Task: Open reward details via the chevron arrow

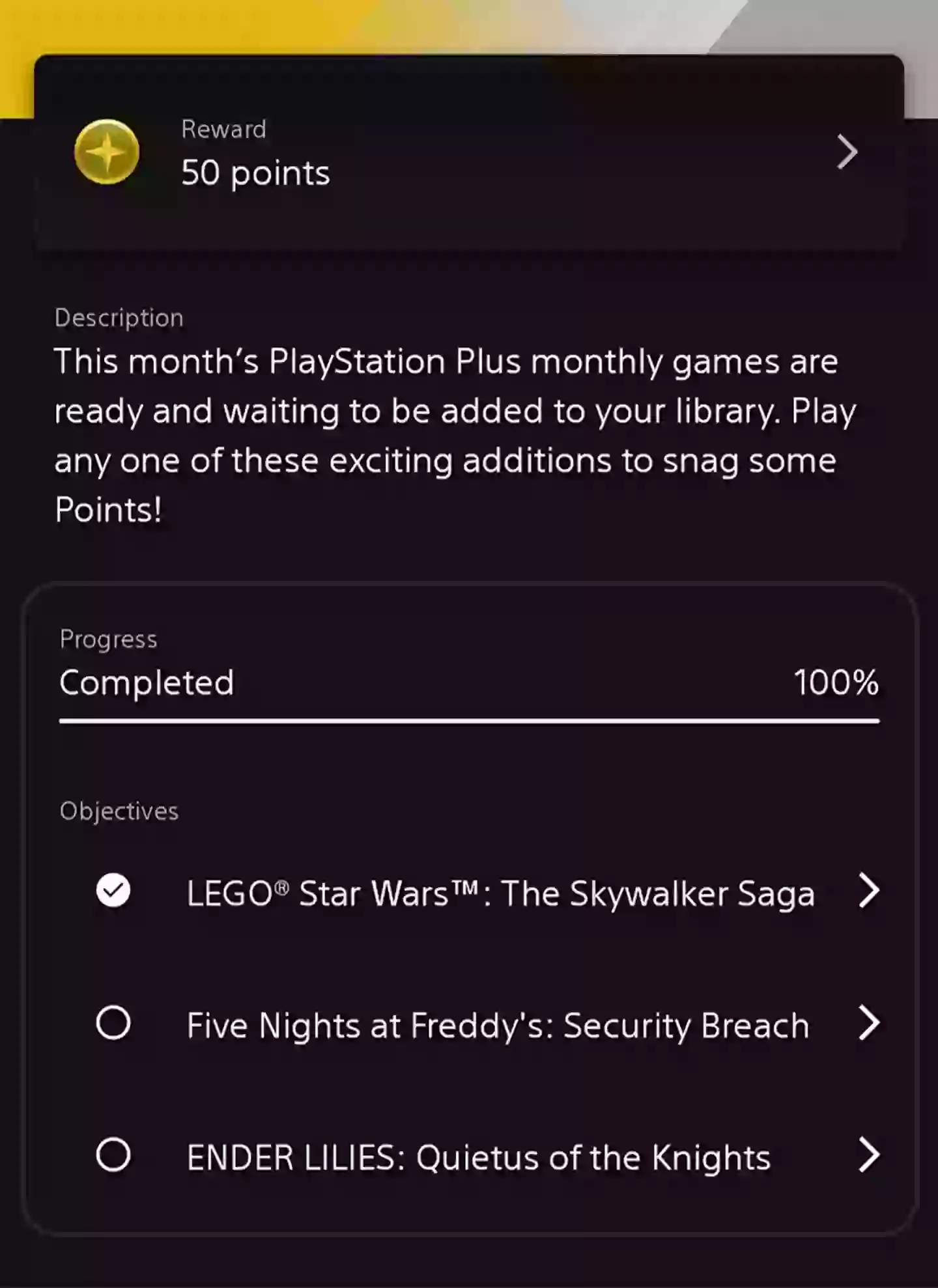Action: (x=847, y=152)
